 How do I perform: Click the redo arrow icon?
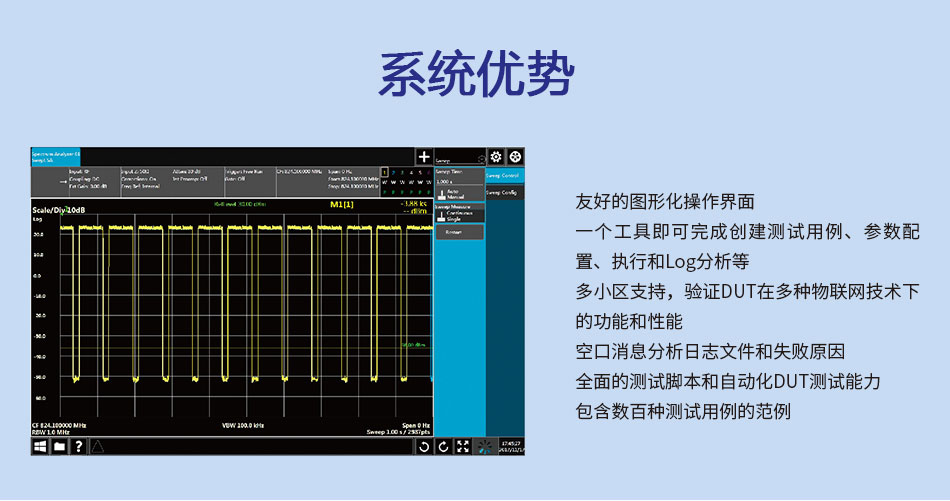(x=443, y=446)
